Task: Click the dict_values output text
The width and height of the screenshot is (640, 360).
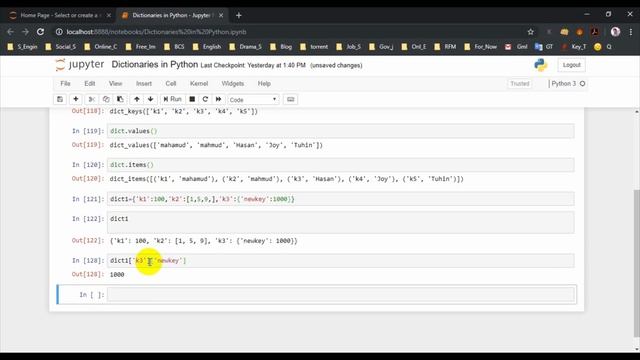Action: tap(216, 145)
